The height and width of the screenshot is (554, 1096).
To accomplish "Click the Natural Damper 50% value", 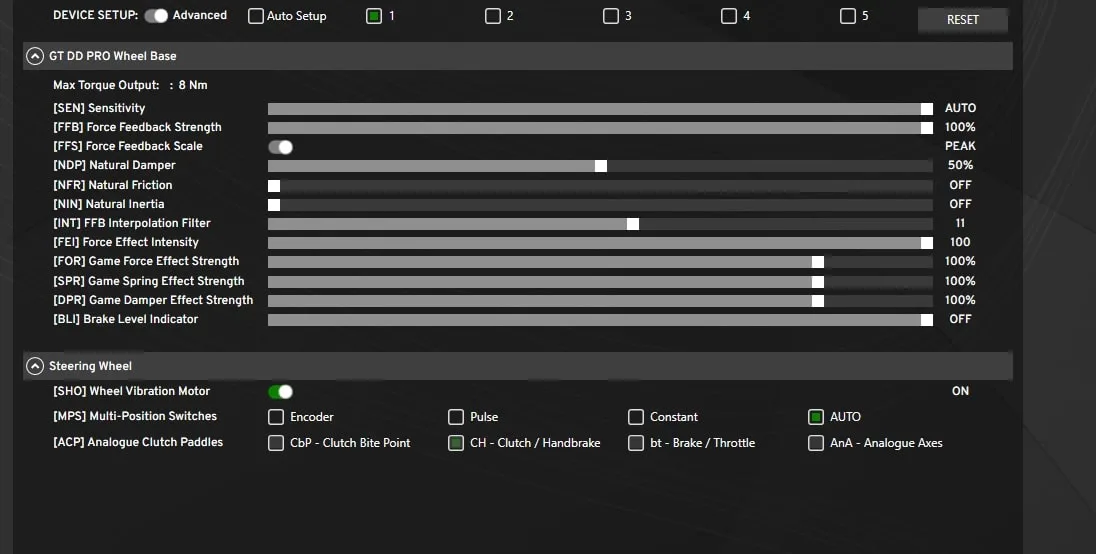I will click(x=960, y=166).
